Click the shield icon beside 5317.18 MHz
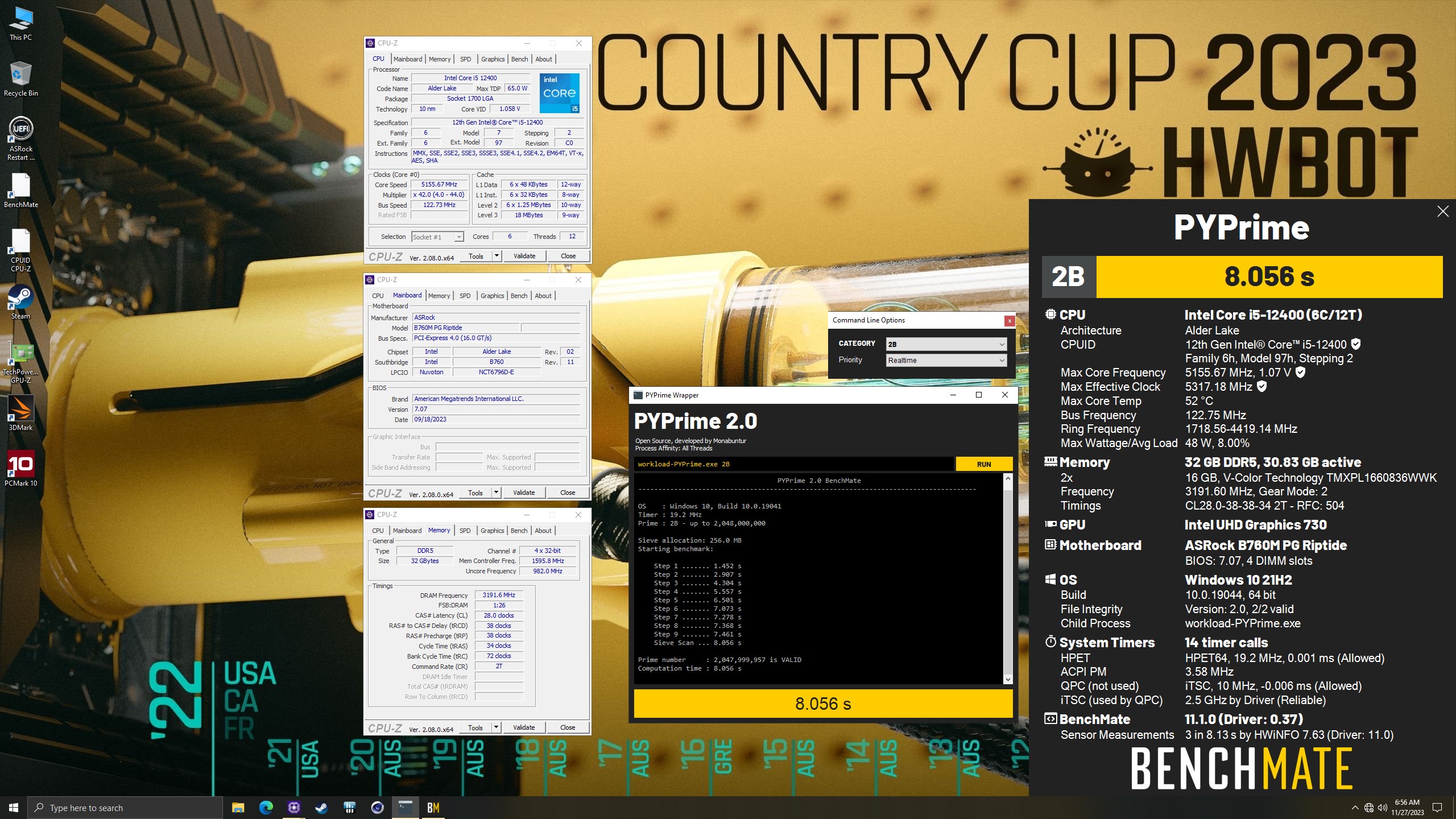The height and width of the screenshot is (819, 1456). pos(1262,386)
